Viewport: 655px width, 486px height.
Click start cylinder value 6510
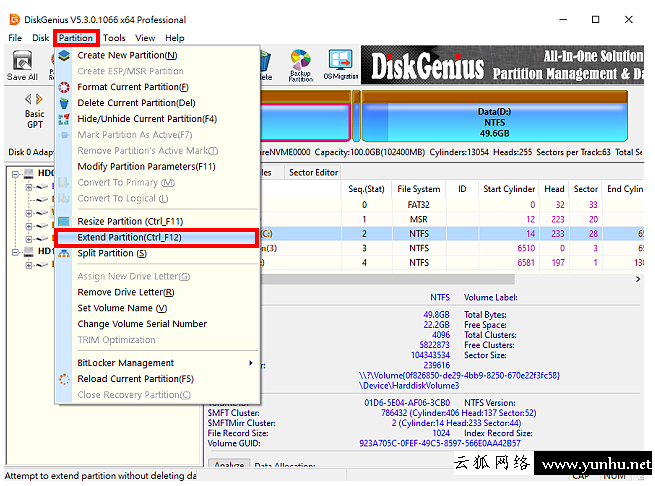tap(526, 248)
